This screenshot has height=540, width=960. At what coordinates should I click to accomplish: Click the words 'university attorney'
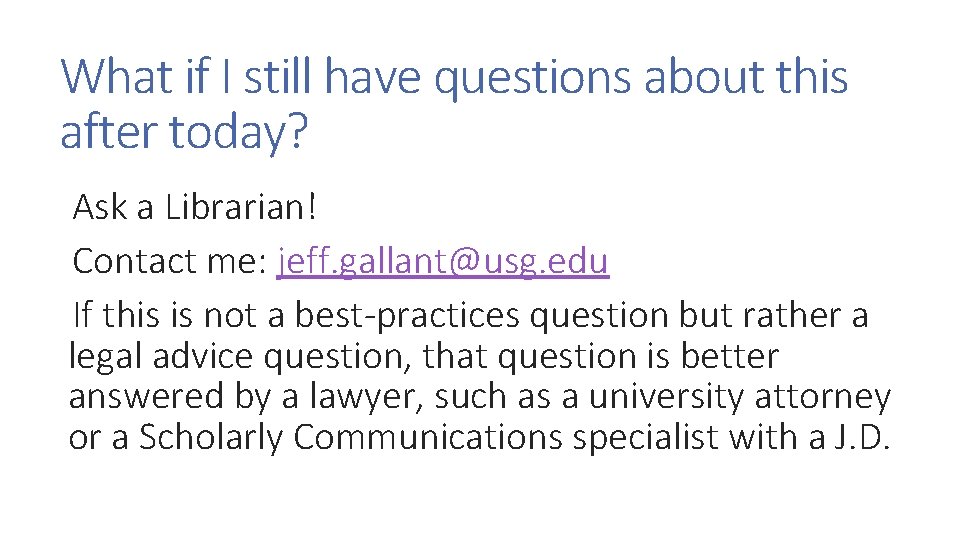tap(739, 397)
